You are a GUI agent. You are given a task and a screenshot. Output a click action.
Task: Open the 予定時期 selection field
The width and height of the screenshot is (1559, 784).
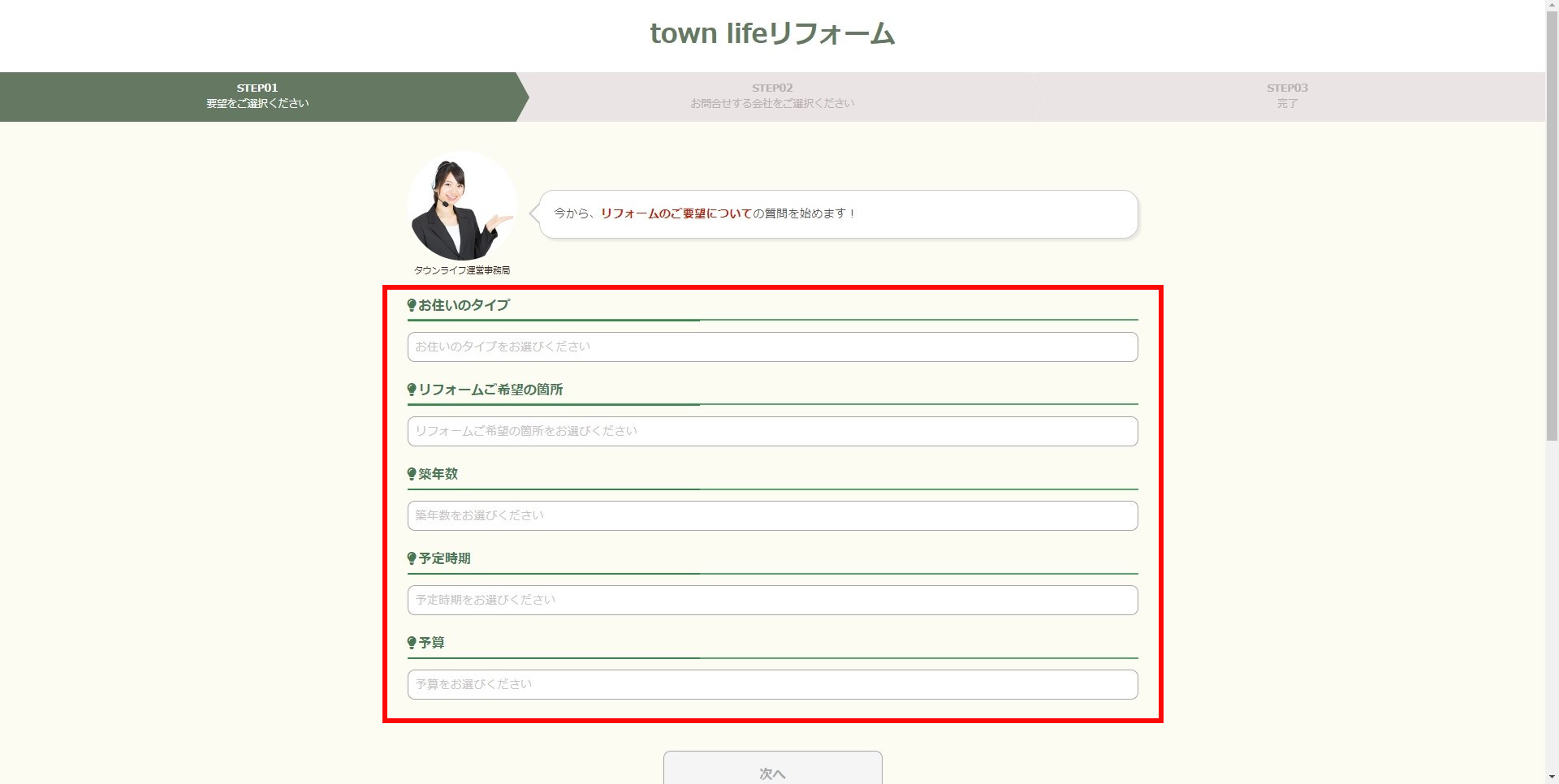(772, 601)
